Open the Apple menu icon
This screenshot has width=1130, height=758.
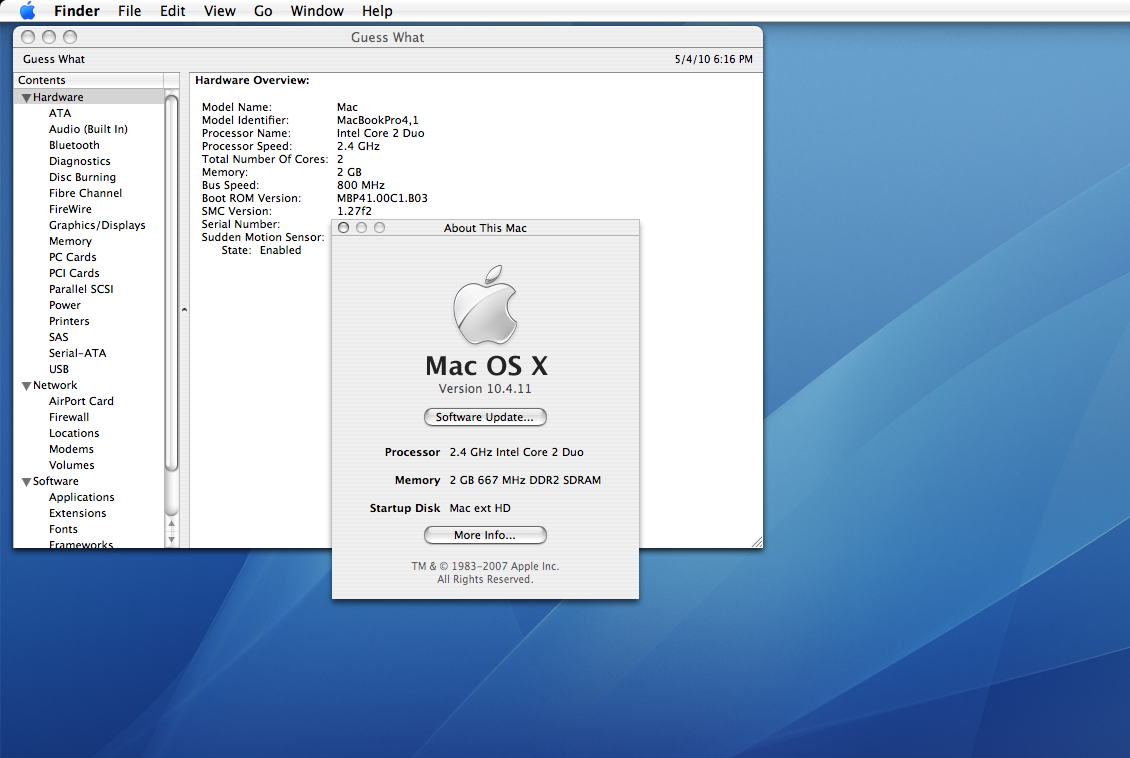(27, 11)
